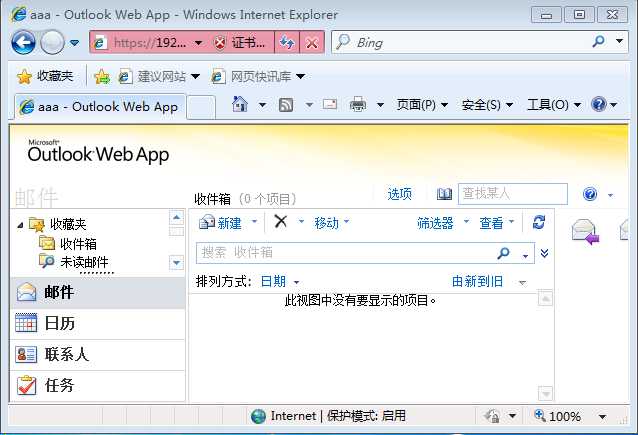638x435 pixels.
Task: Open the 页面(P) menu
Action: click(422, 105)
